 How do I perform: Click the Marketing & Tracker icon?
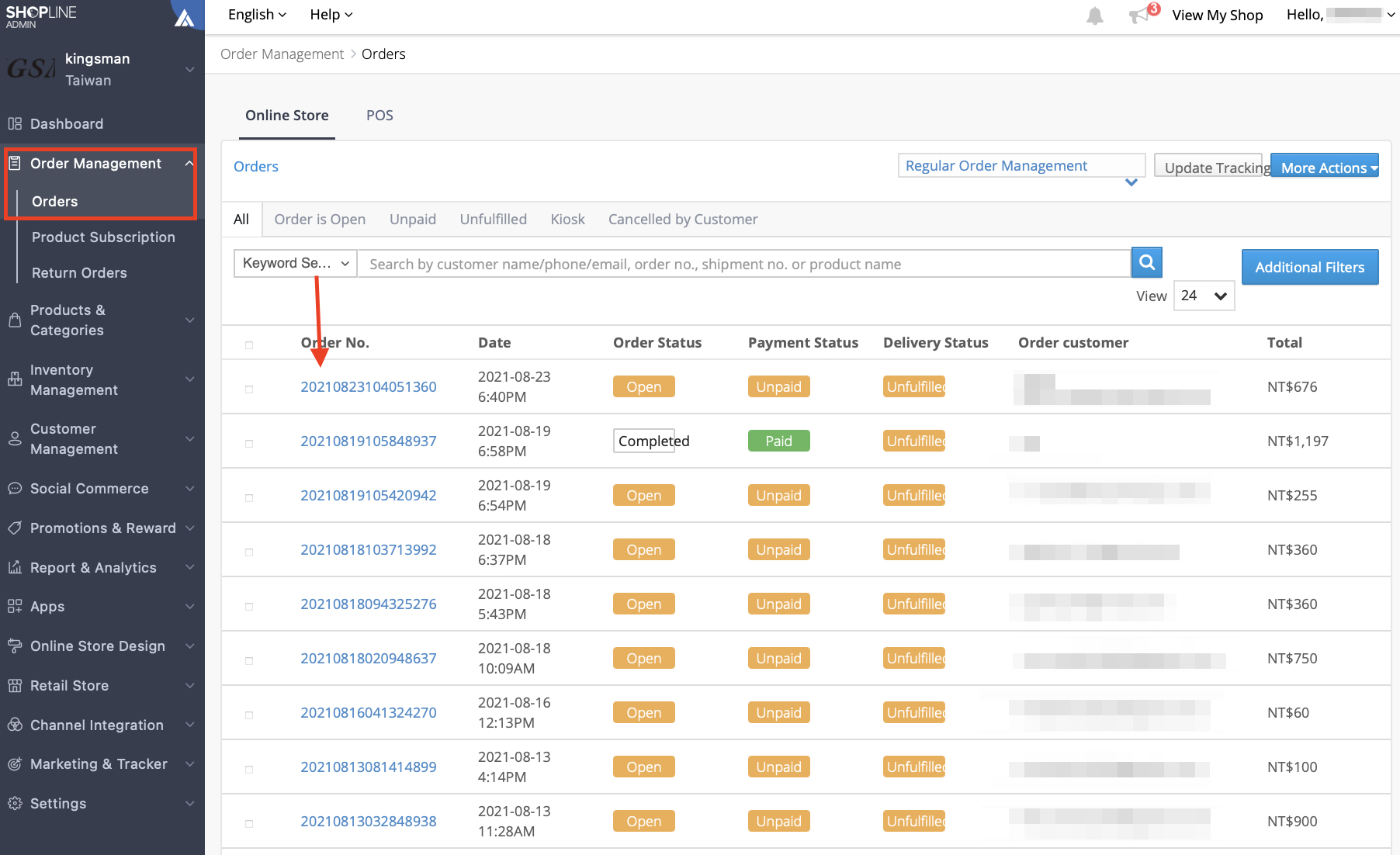point(15,763)
